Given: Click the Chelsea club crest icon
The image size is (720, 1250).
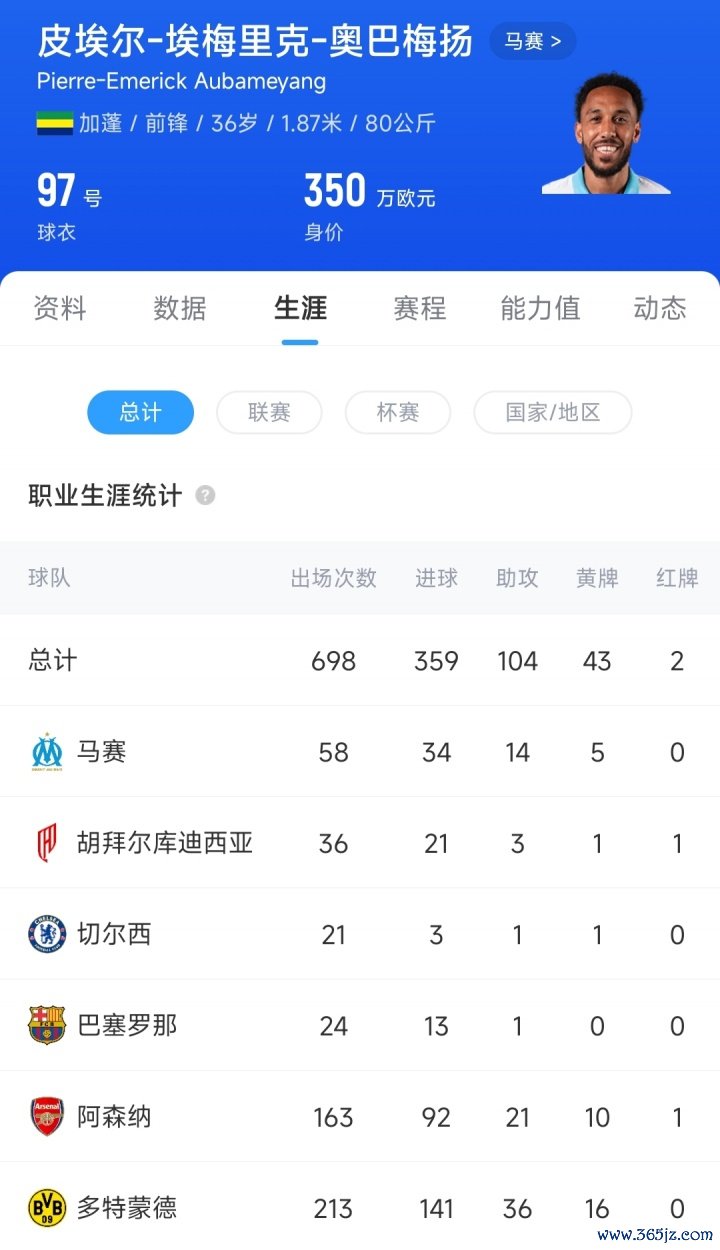Looking at the screenshot, I should click(46, 934).
